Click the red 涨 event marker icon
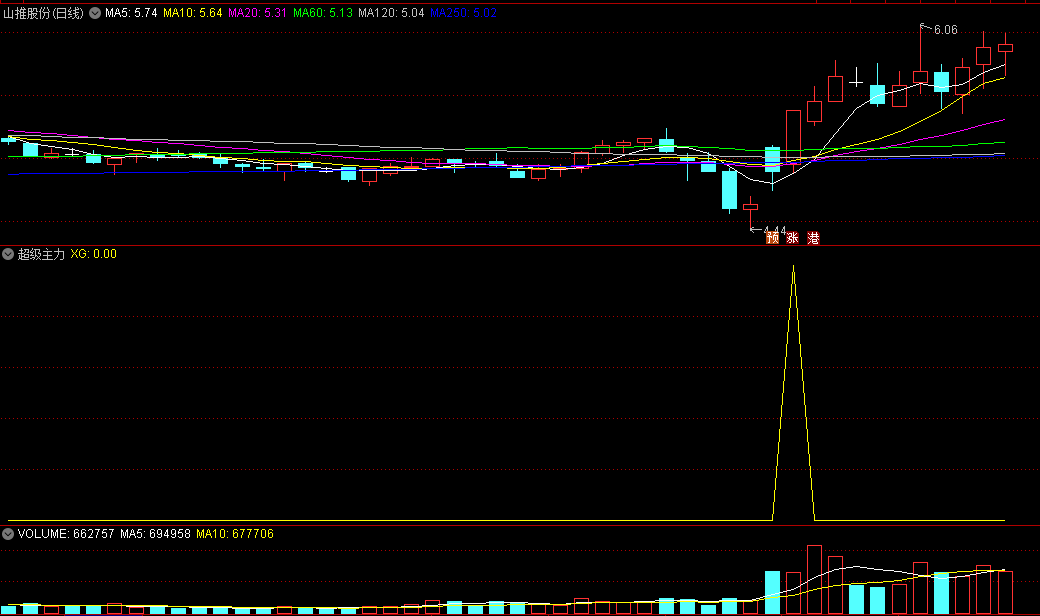The image size is (1040, 616). [793, 238]
